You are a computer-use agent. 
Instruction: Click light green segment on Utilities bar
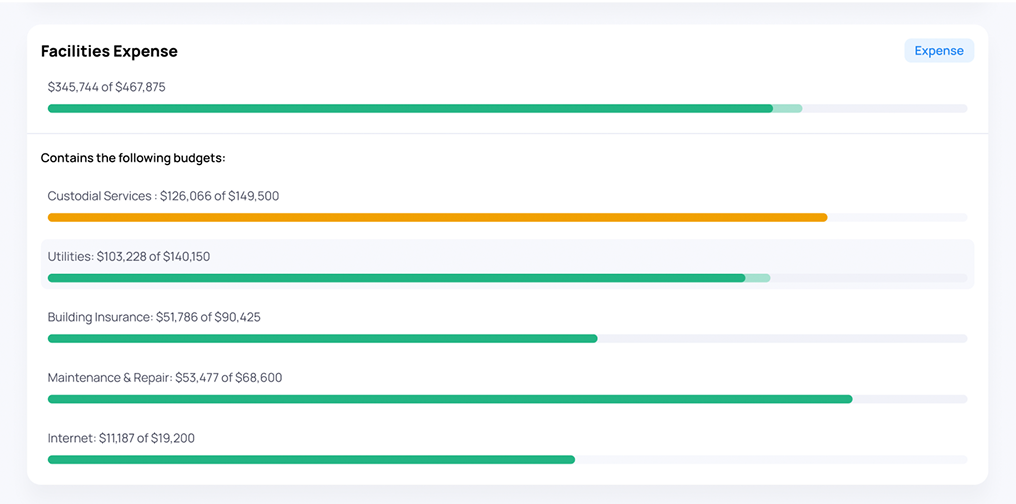pyautogui.click(x=758, y=278)
